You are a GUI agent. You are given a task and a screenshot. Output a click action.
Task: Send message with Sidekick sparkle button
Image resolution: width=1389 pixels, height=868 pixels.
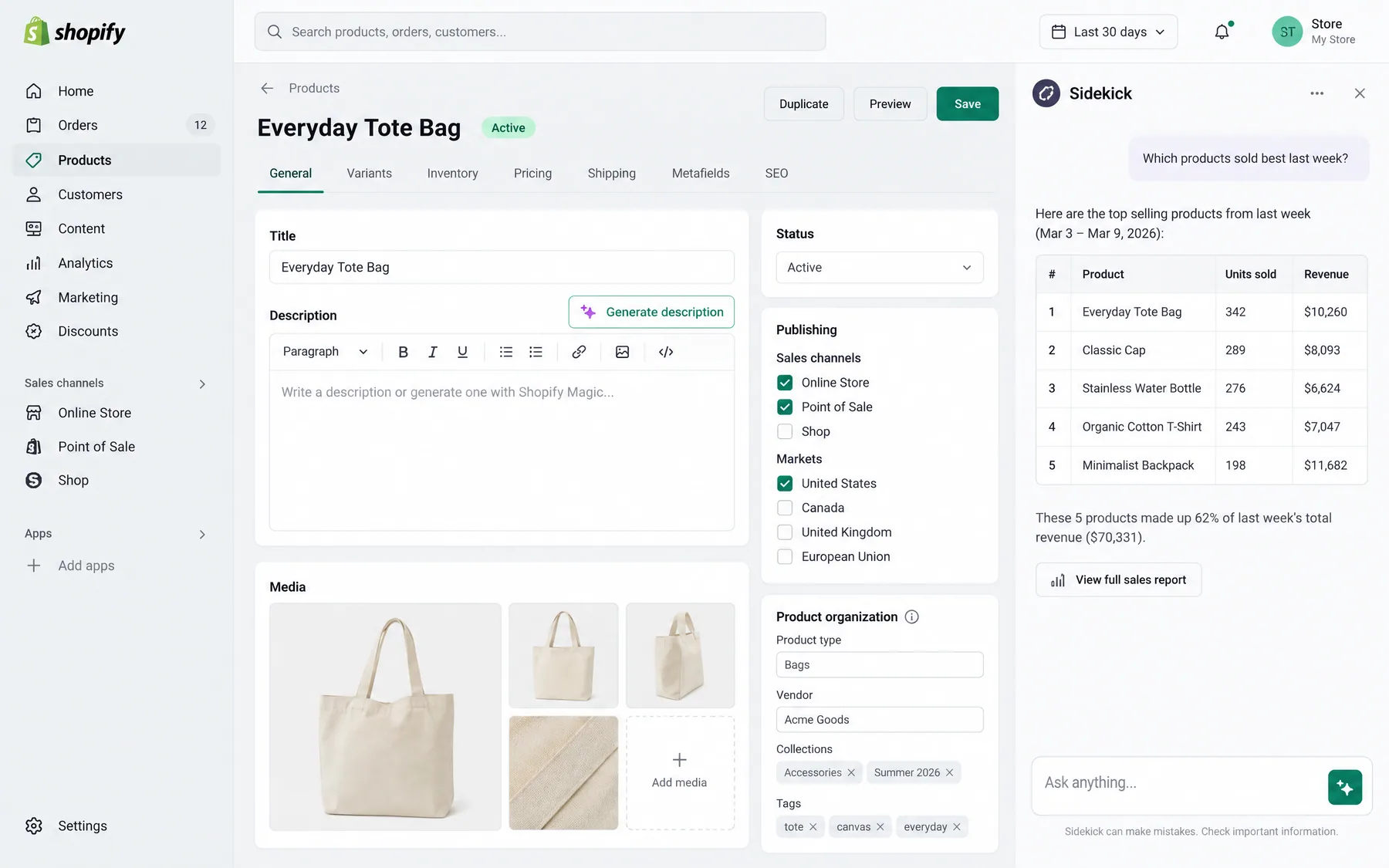[x=1345, y=787]
